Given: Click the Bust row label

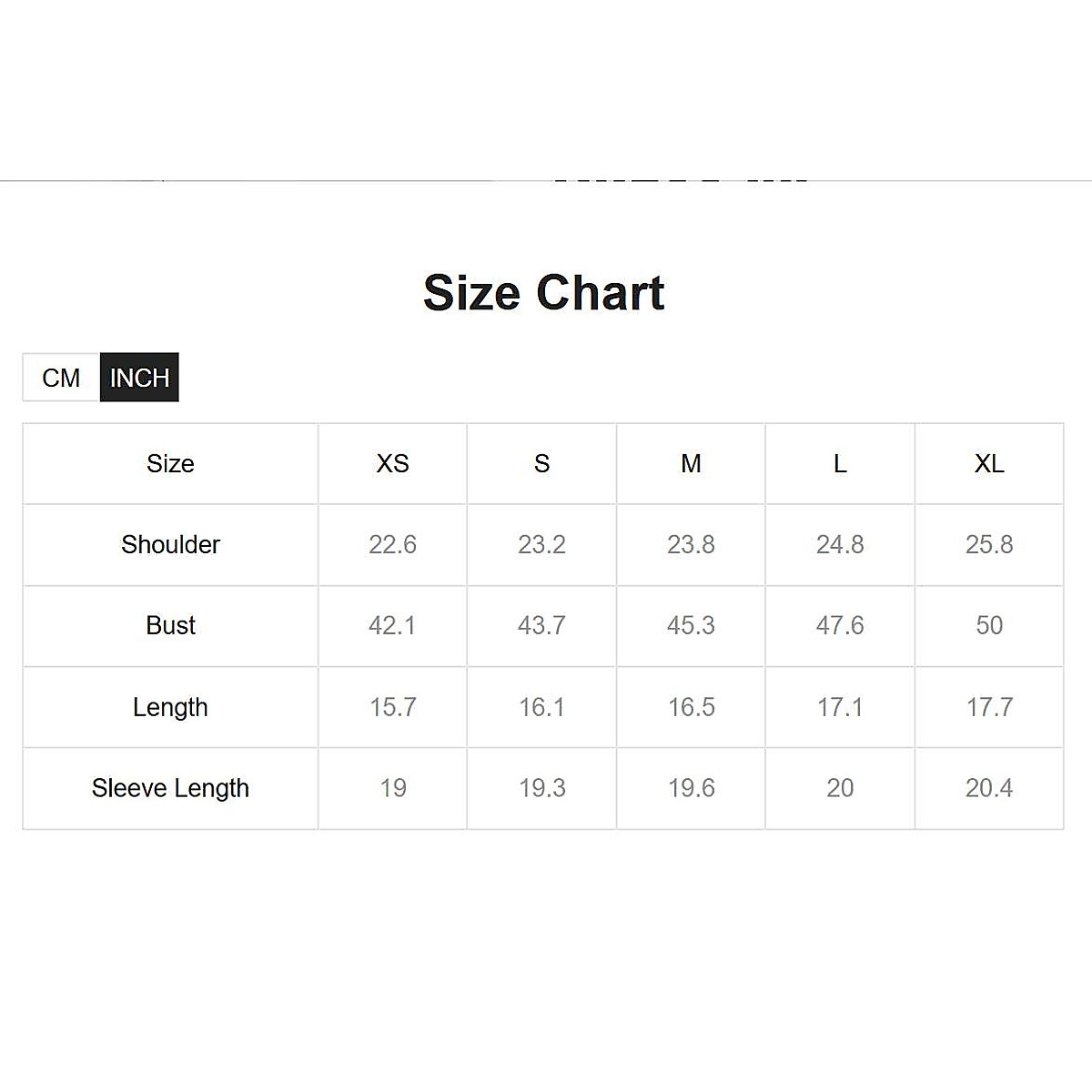Looking at the screenshot, I should [x=170, y=626].
